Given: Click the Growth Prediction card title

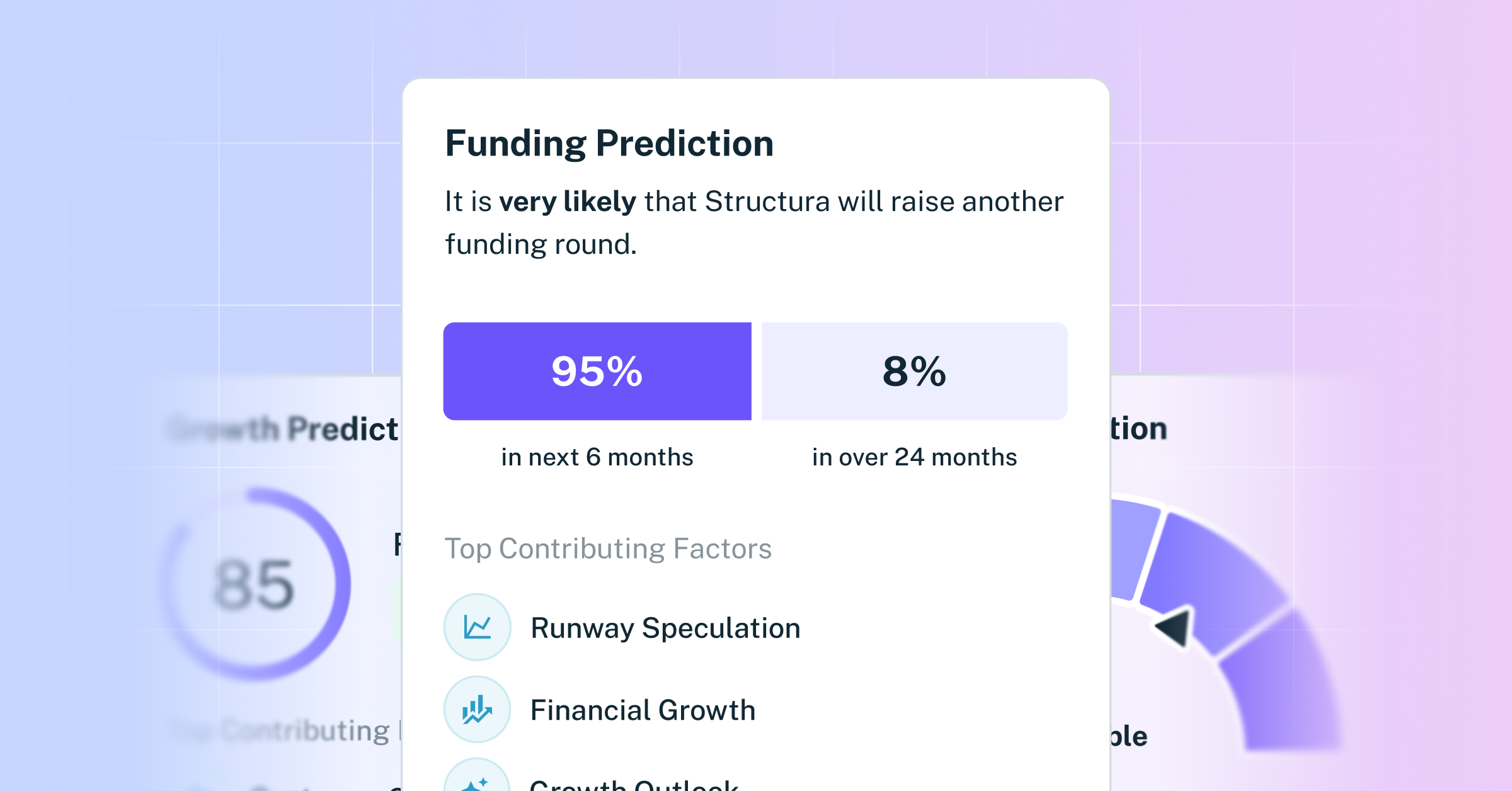Looking at the screenshot, I should pos(283,430).
